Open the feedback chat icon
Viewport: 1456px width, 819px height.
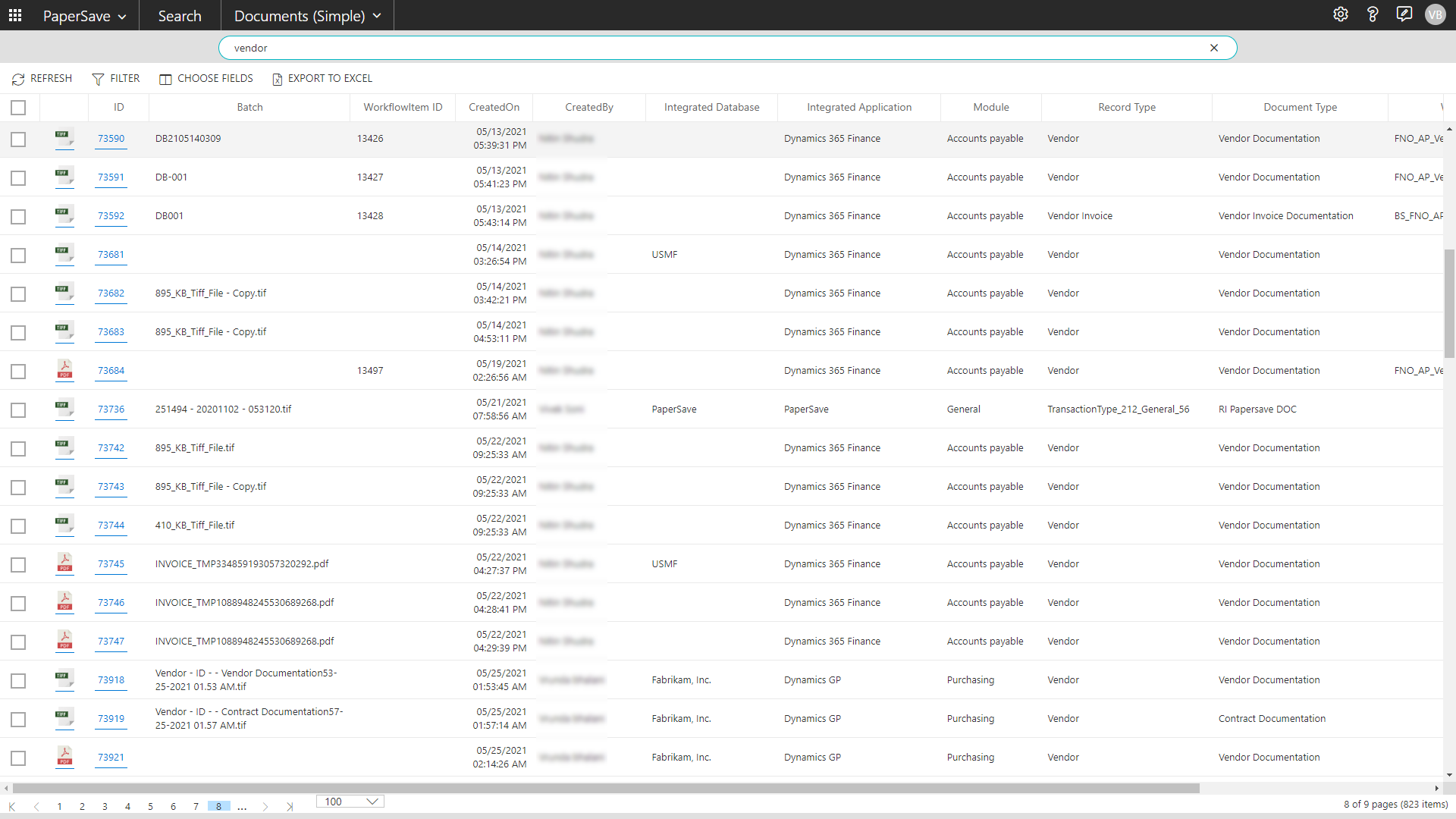1404,14
